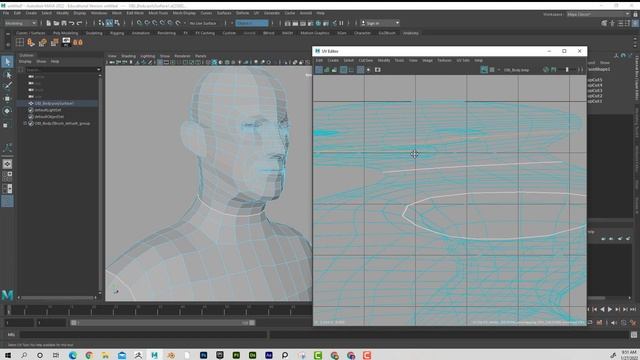Click the Outliner vertical scrollbar
Image resolution: width=640 pixels, height=360 pixels.
coord(99,184)
